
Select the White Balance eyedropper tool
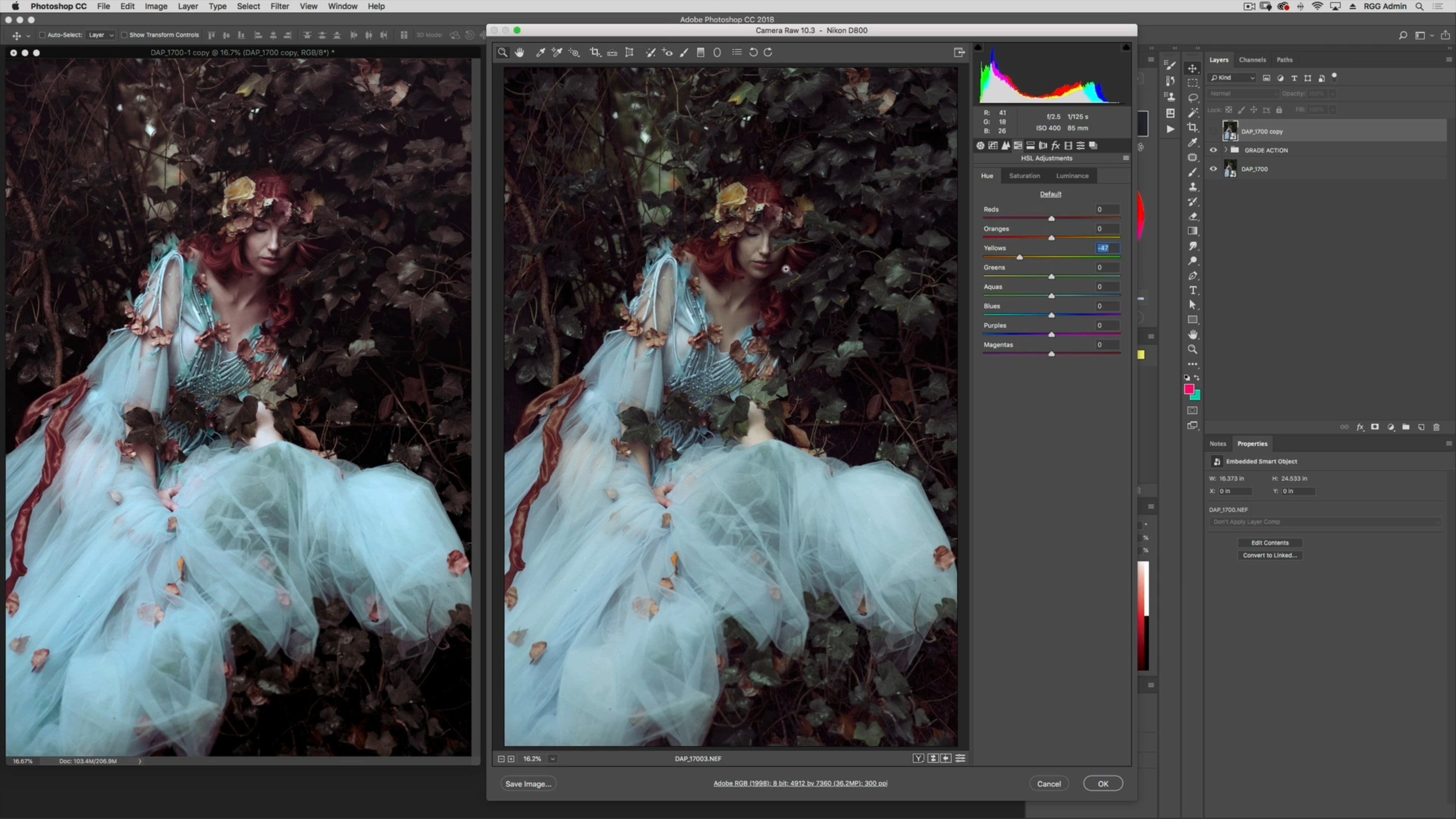coord(540,52)
